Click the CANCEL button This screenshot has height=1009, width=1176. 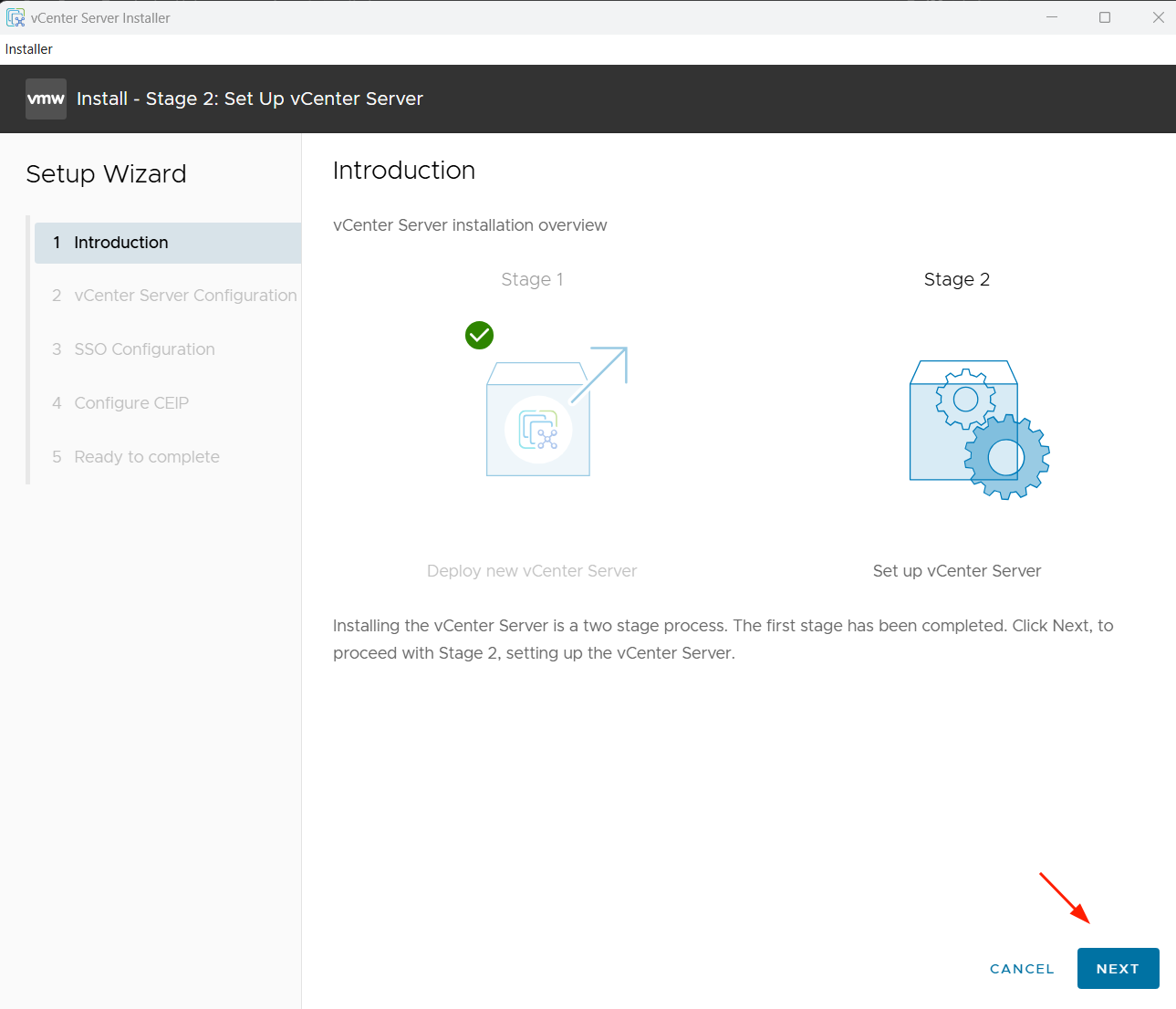point(1022,969)
